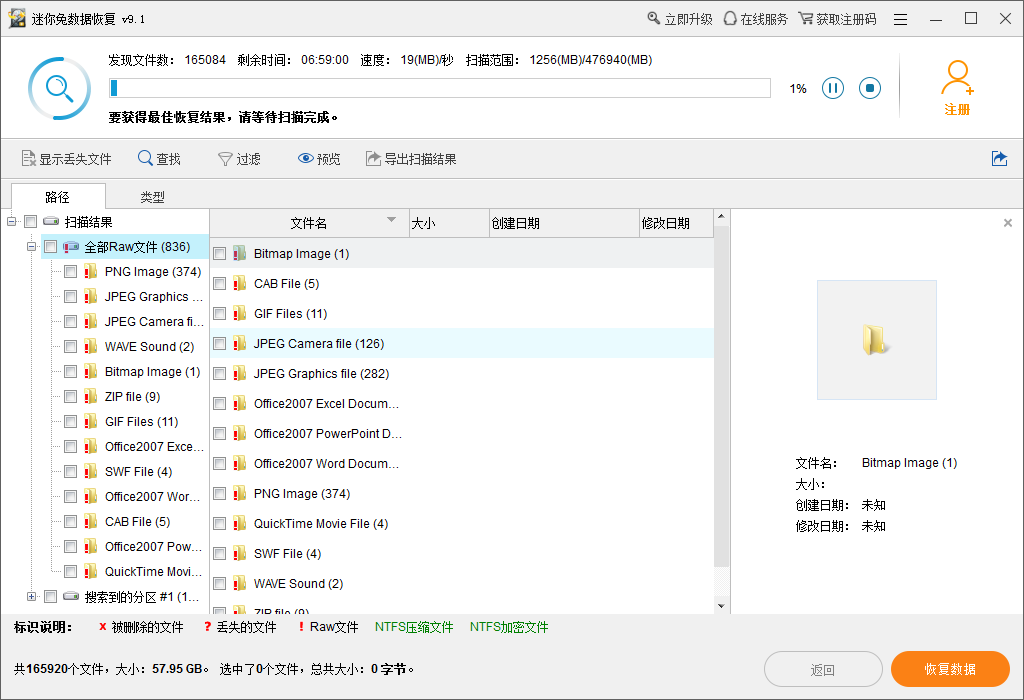
Task: Enable the PNG Image (374) checkbox
Action: 70,271
